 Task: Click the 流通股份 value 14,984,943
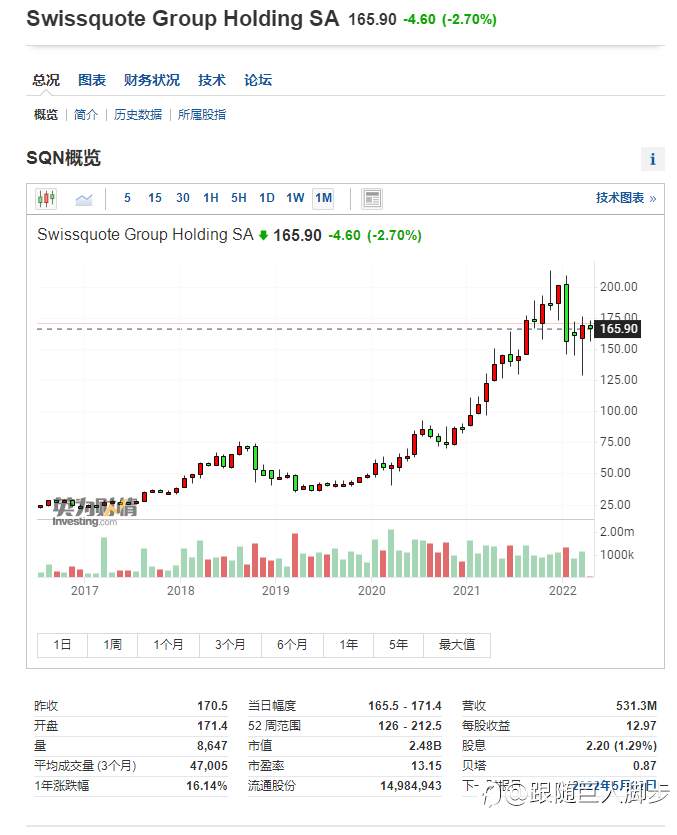[411, 785]
